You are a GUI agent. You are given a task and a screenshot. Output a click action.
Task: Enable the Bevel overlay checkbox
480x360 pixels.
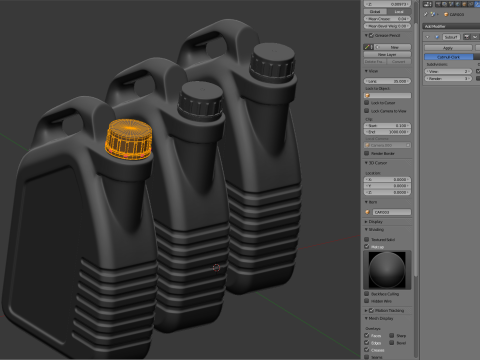click(x=392, y=343)
